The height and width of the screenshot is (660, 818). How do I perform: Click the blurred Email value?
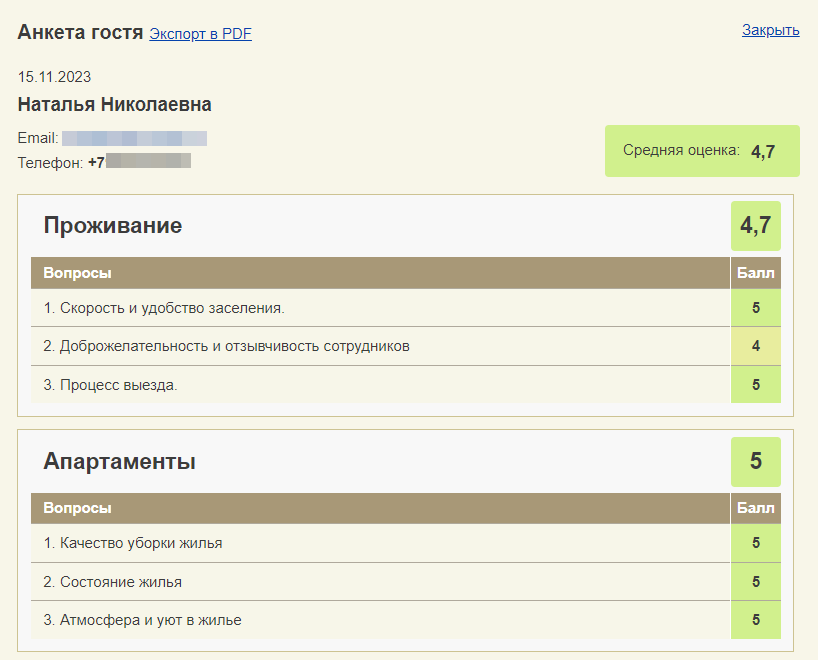[x=135, y=138]
